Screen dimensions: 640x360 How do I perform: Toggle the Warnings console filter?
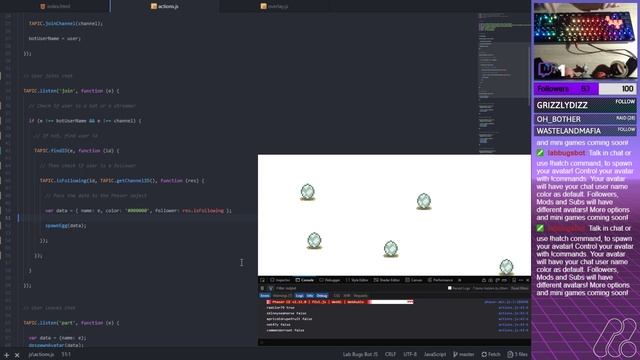[282, 296]
